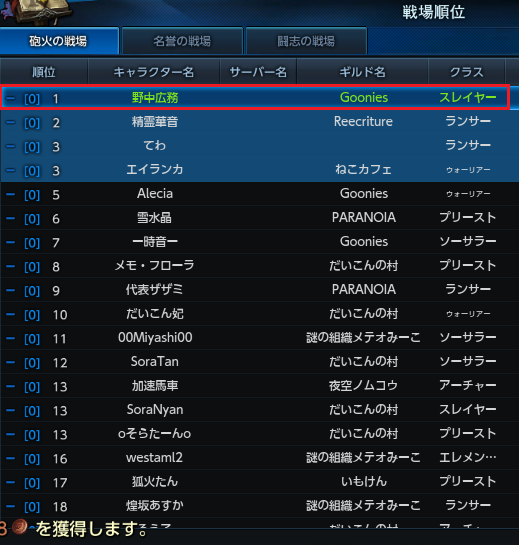The width and height of the screenshot is (519, 545).
Task: Click the rank change dash beside Alecia
Action: 11,194
